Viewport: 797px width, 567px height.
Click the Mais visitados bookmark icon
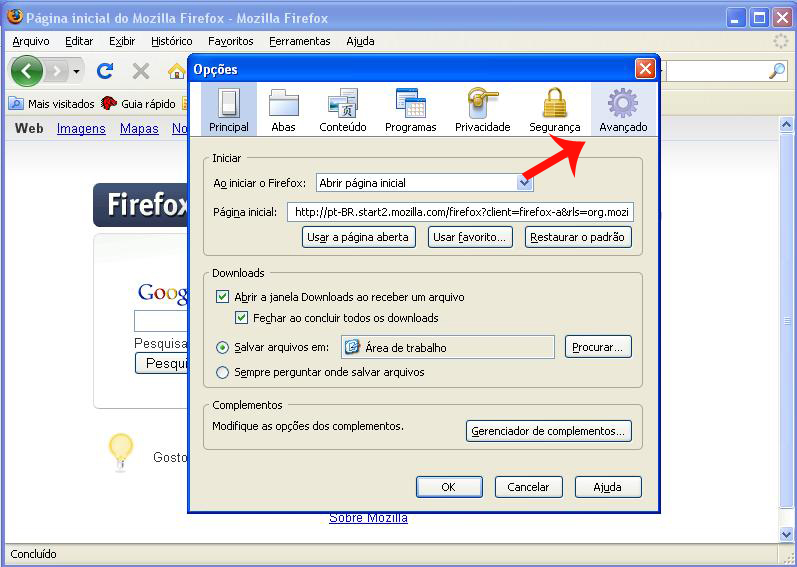click(16, 104)
